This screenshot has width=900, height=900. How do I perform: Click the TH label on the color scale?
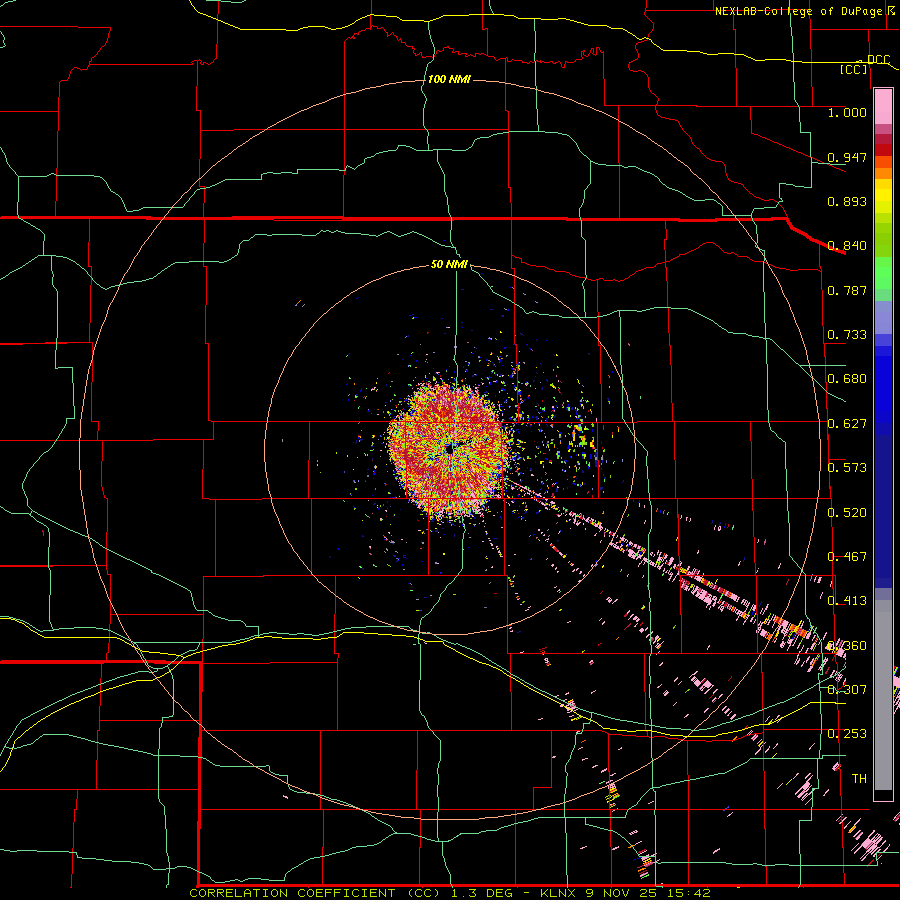pos(859,778)
